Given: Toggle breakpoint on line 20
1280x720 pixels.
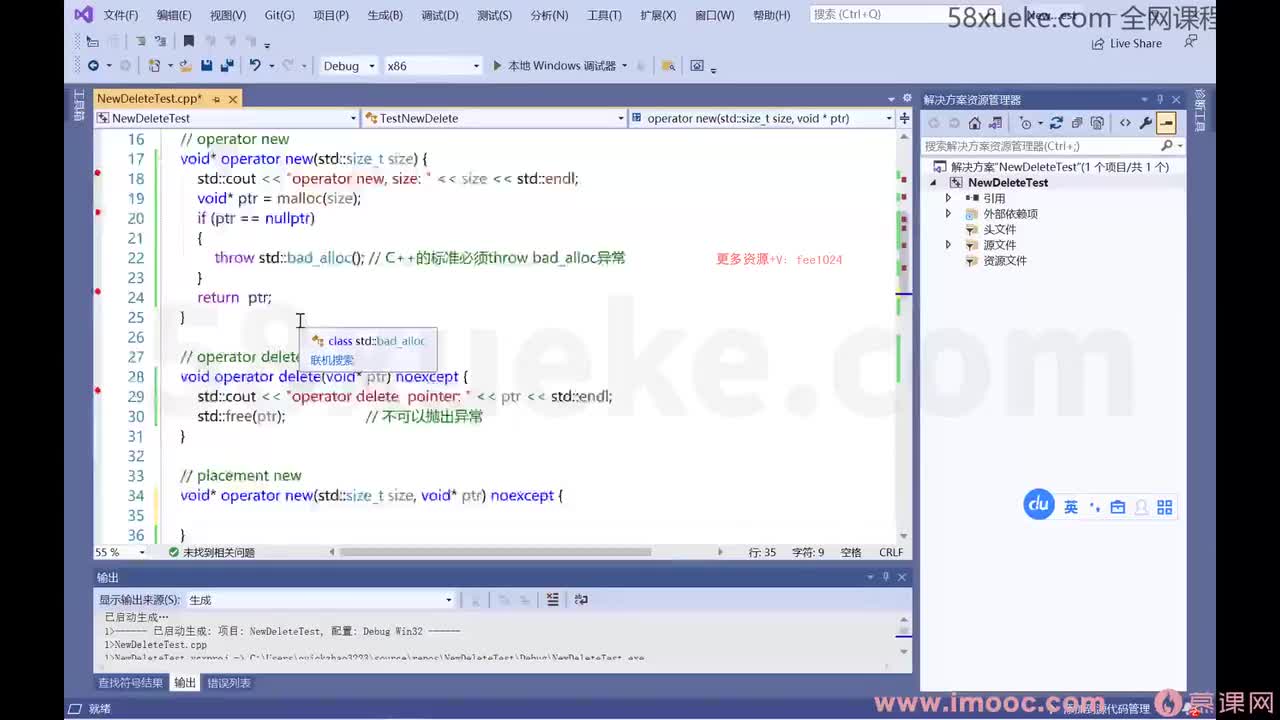Looking at the screenshot, I should [x=98, y=212].
